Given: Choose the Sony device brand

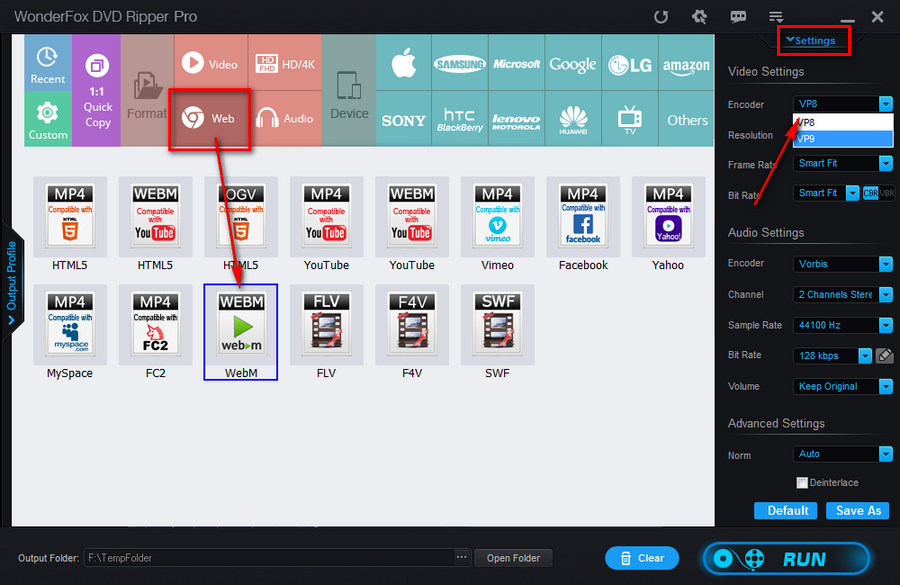Looking at the screenshot, I should click(x=404, y=119).
